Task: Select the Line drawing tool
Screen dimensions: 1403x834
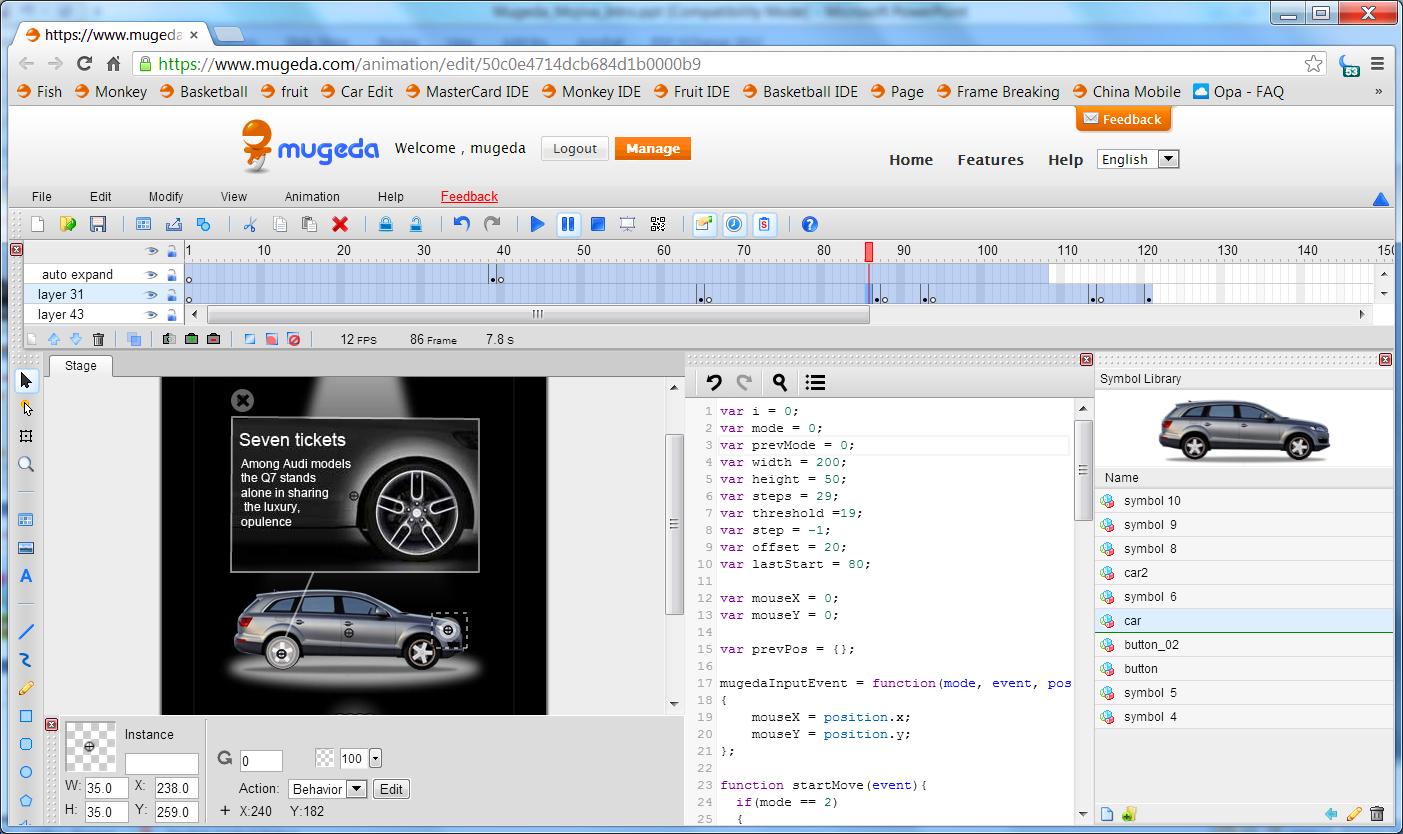Action: pos(26,632)
